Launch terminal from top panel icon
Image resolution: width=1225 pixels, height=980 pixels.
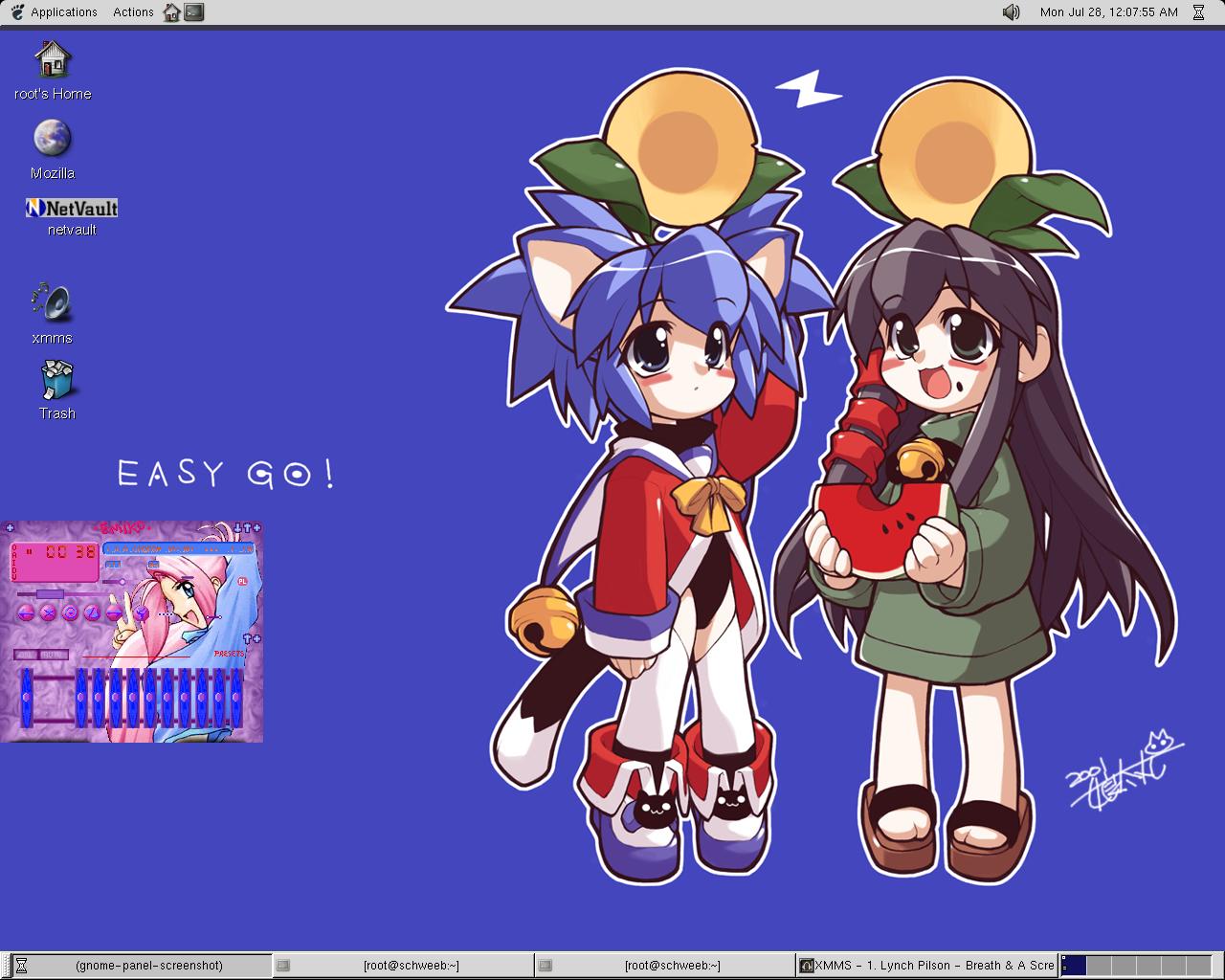194,12
